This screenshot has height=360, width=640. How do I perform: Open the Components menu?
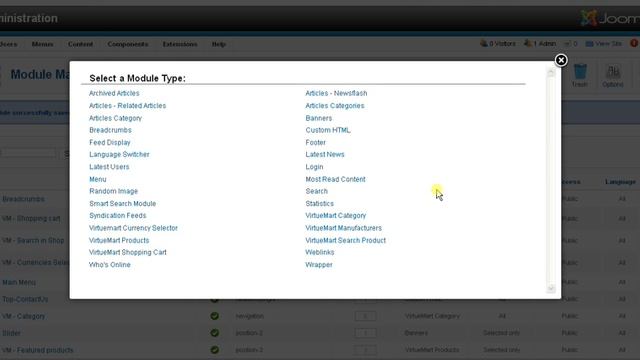click(x=128, y=44)
